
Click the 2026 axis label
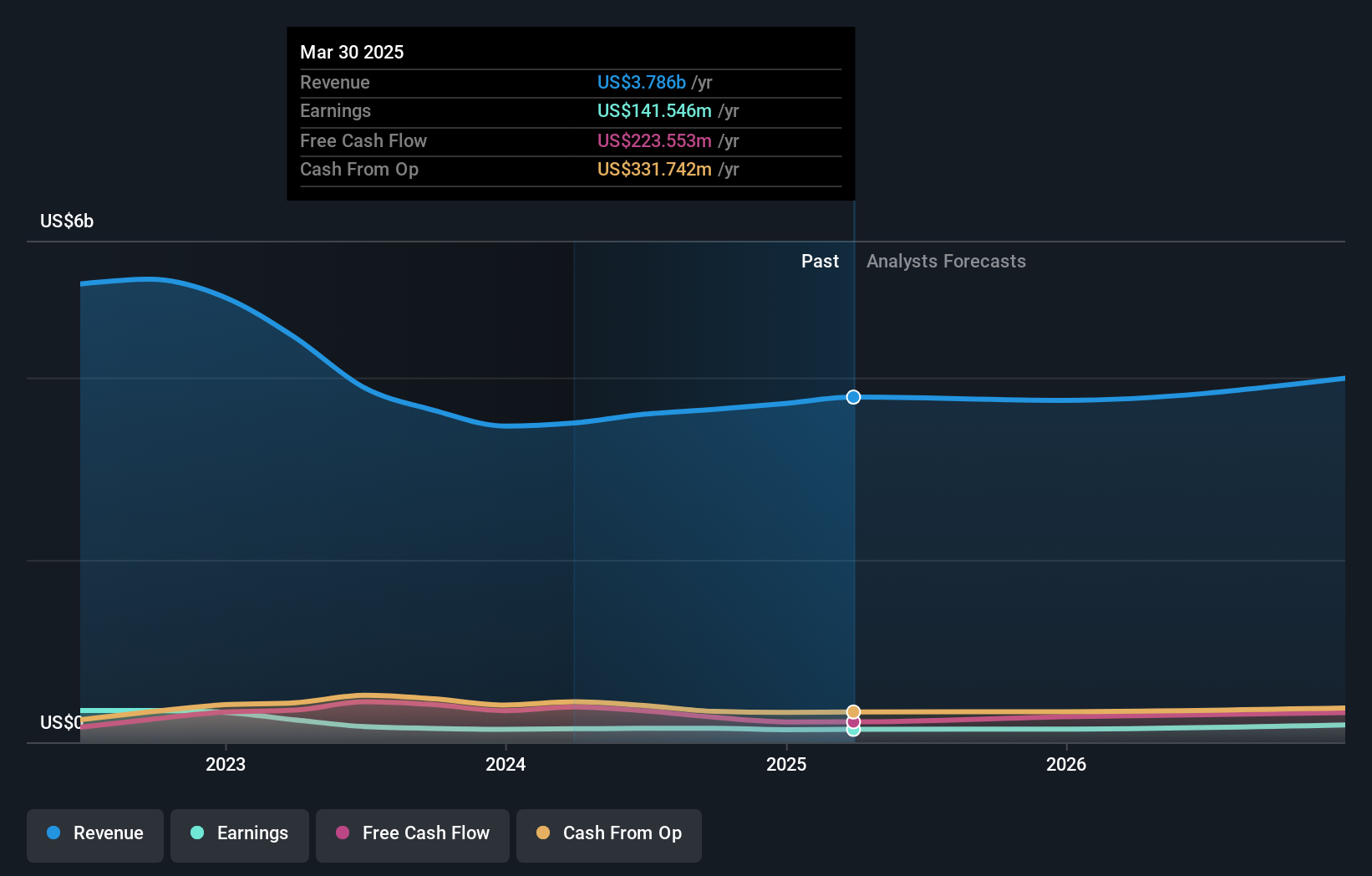coord(1066,764)
